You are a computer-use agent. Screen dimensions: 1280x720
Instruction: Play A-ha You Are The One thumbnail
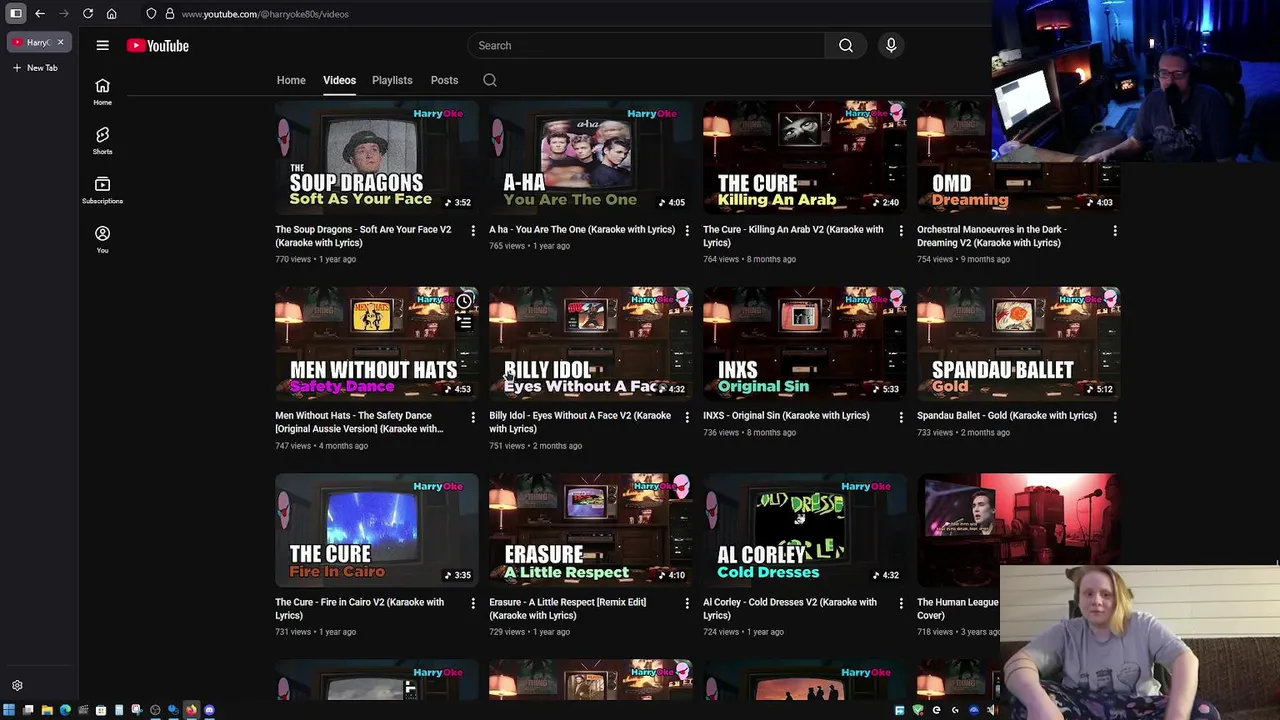[590, 157]
